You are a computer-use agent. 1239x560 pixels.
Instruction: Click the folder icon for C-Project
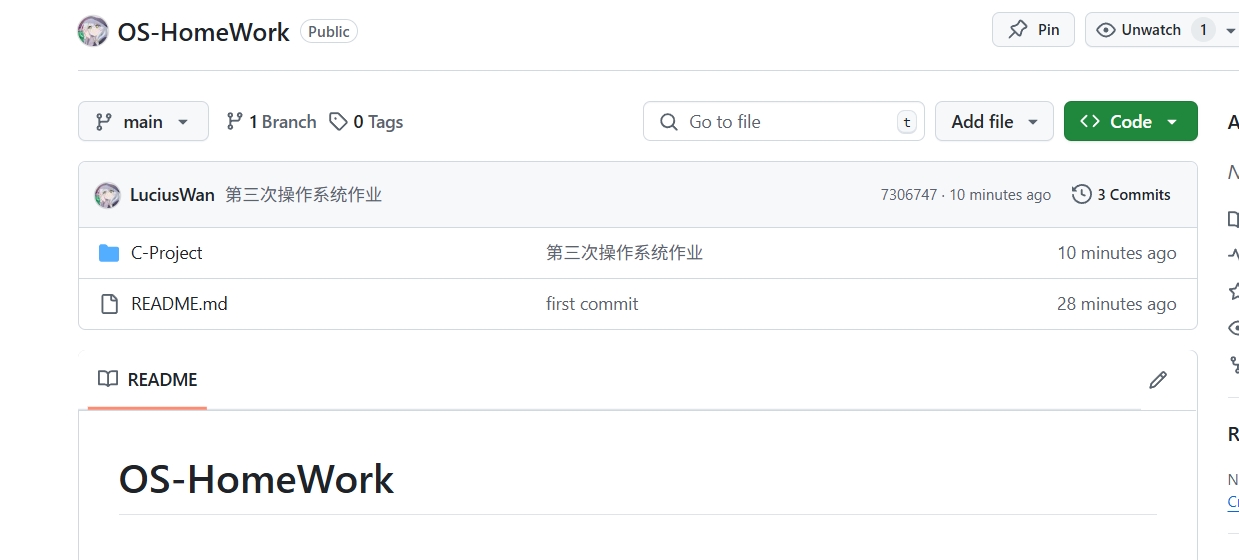click(109, 253)
